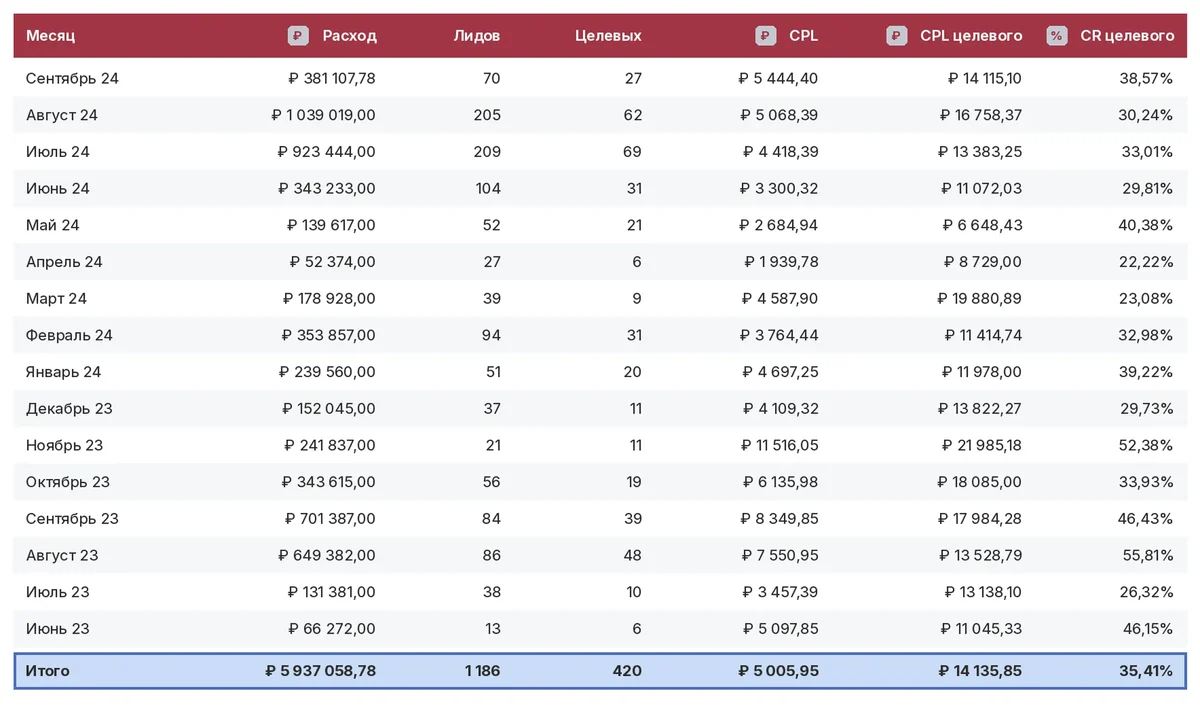
Task: Select the total target CPL ₽ 14 135,85
Action: click(981, 671)
